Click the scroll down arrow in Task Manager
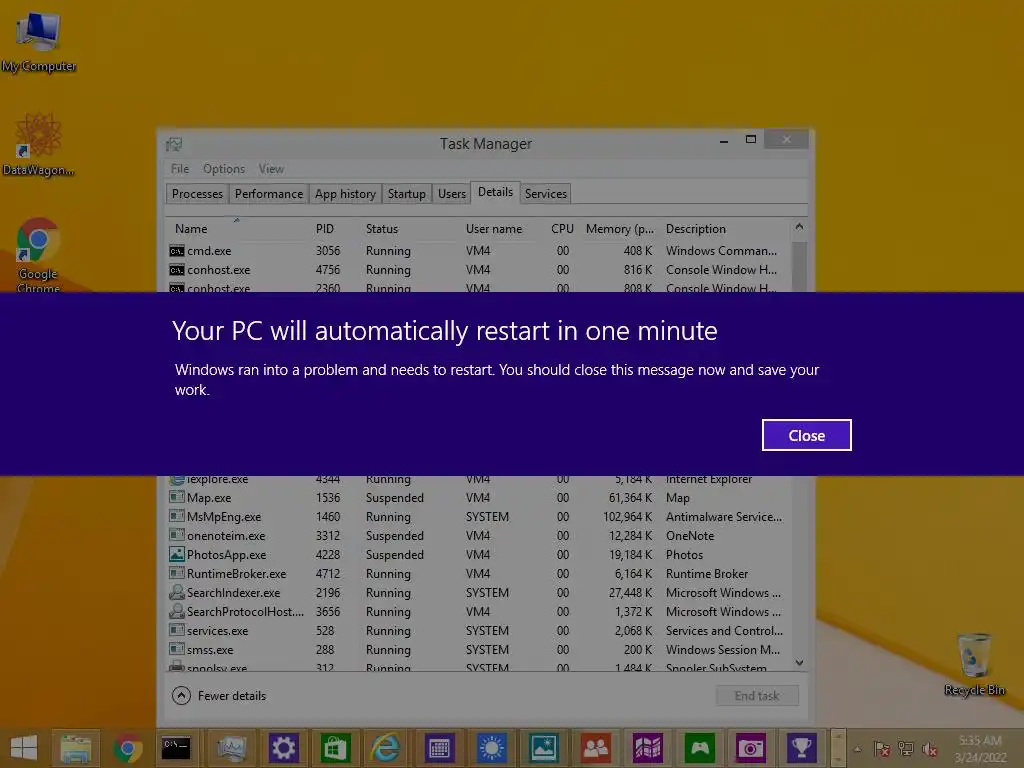Image resolution: width=1024 pixels, height=768 pixels. (x=799, y=662)
